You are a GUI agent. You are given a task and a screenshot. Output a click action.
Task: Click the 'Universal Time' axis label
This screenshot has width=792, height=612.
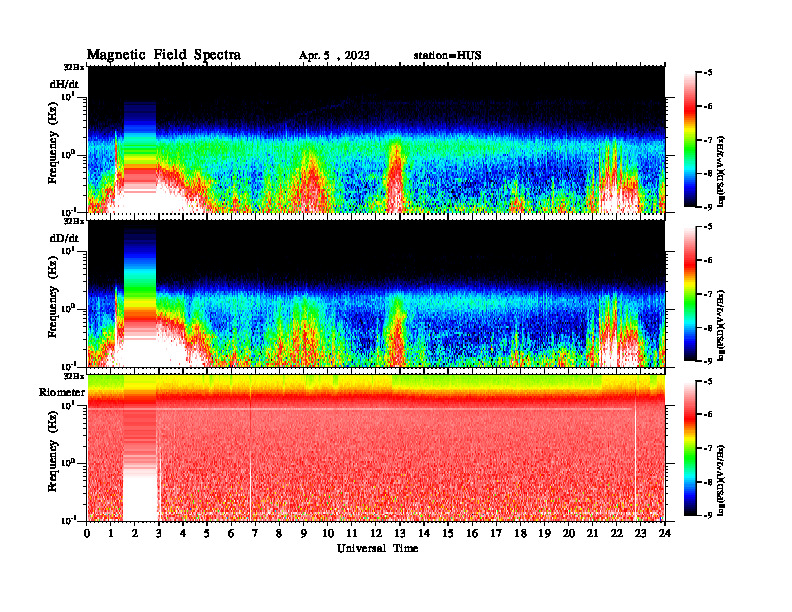pyautogui.click(x=377, y=549)
